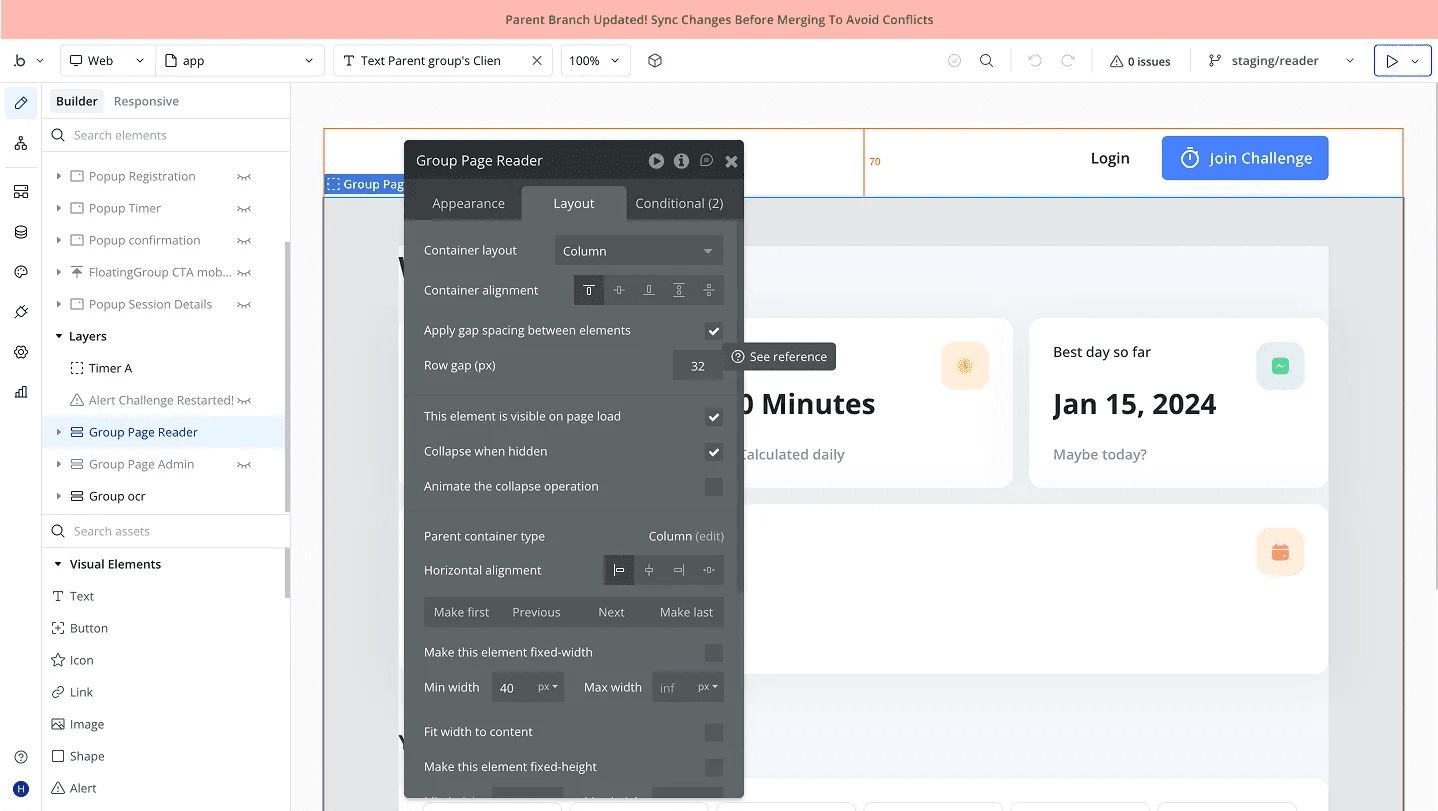This screenshot has height=811, width=1438.
Task: Enable Fit width to content checkbox
Action: 714,733
